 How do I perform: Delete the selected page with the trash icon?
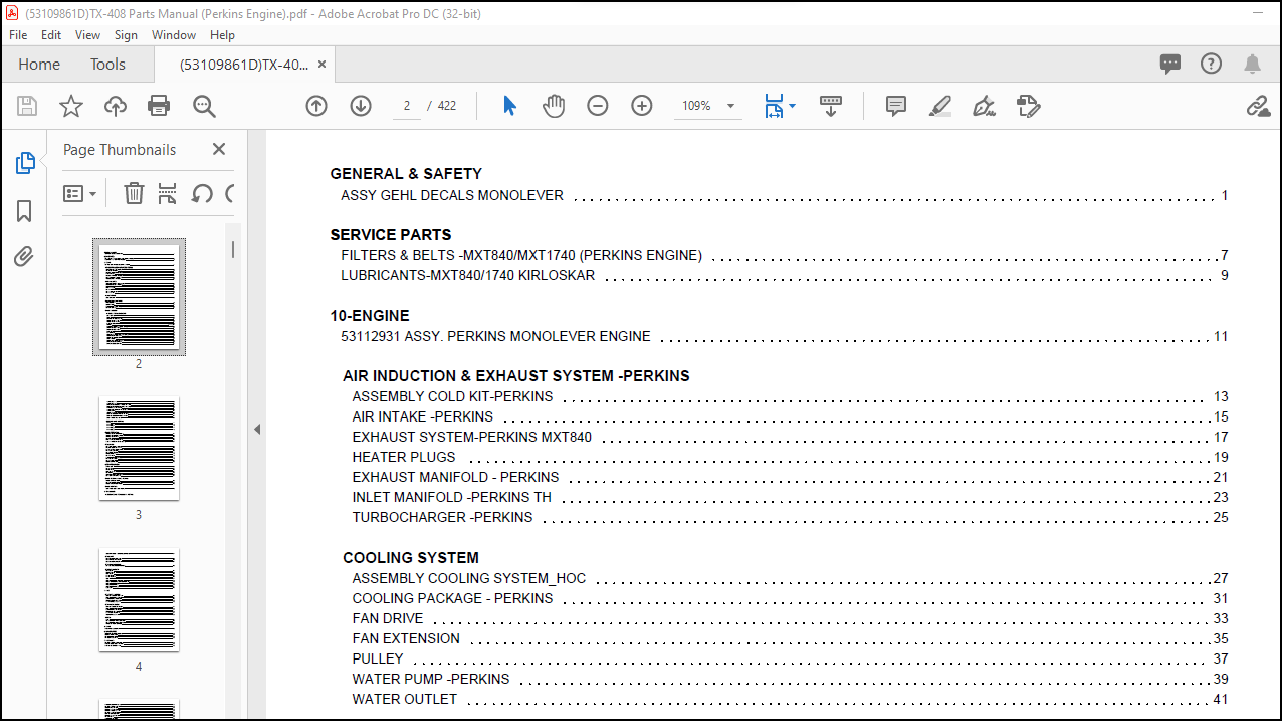(x=134, y=193)
